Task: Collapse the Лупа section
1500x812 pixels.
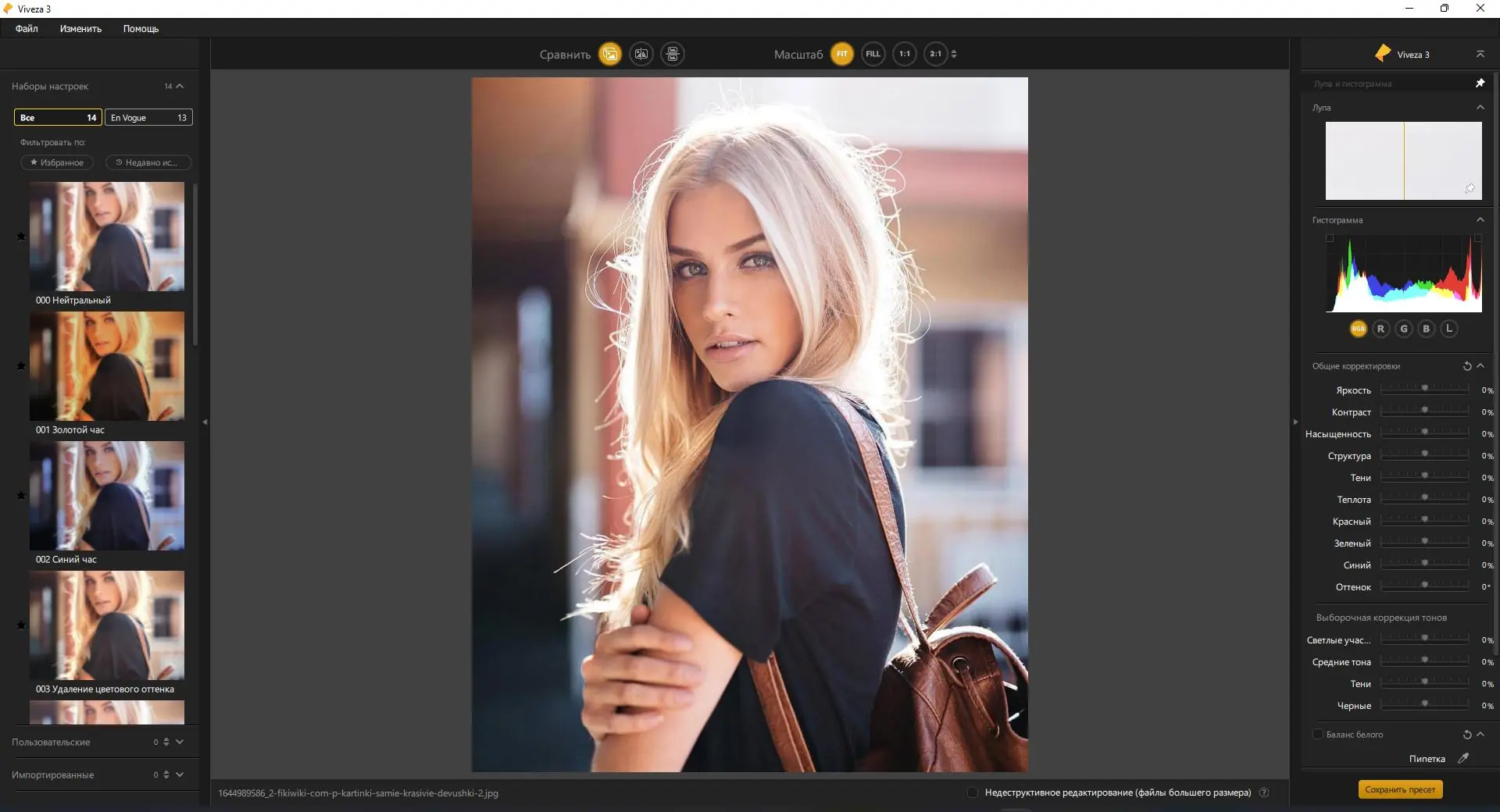Action: click(1480, 108)
